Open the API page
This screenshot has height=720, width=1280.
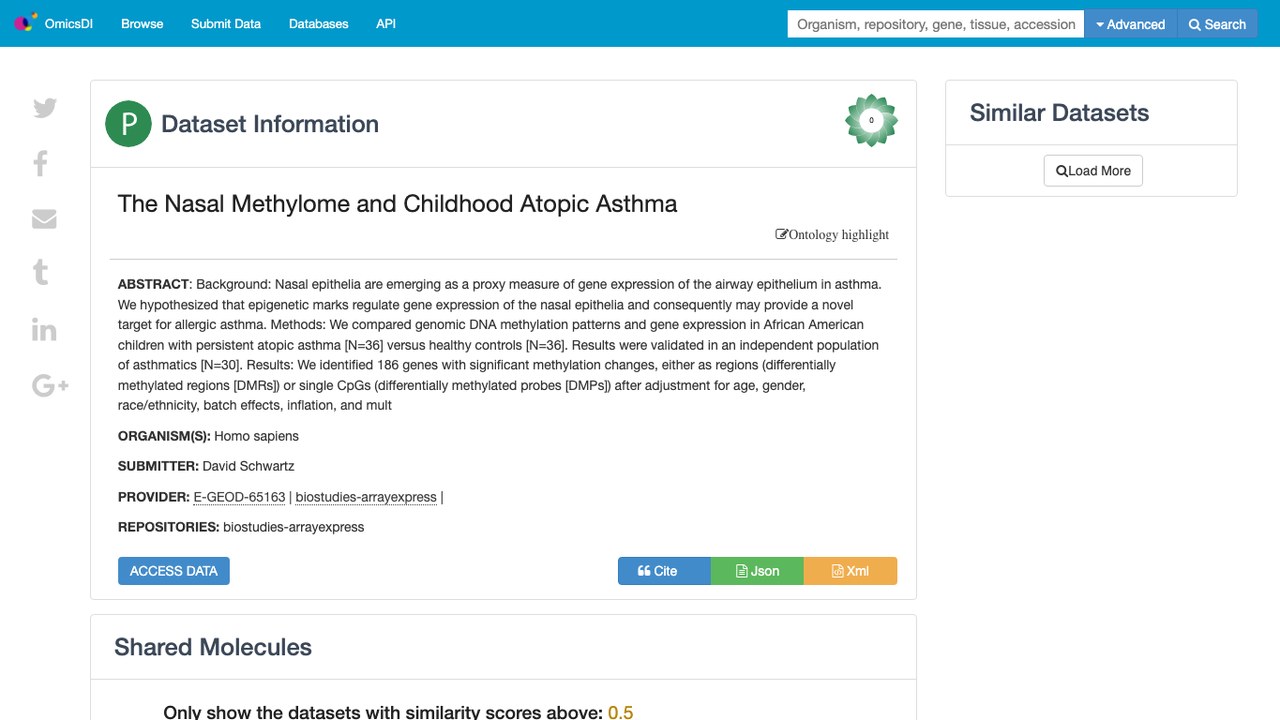[386, 24]
